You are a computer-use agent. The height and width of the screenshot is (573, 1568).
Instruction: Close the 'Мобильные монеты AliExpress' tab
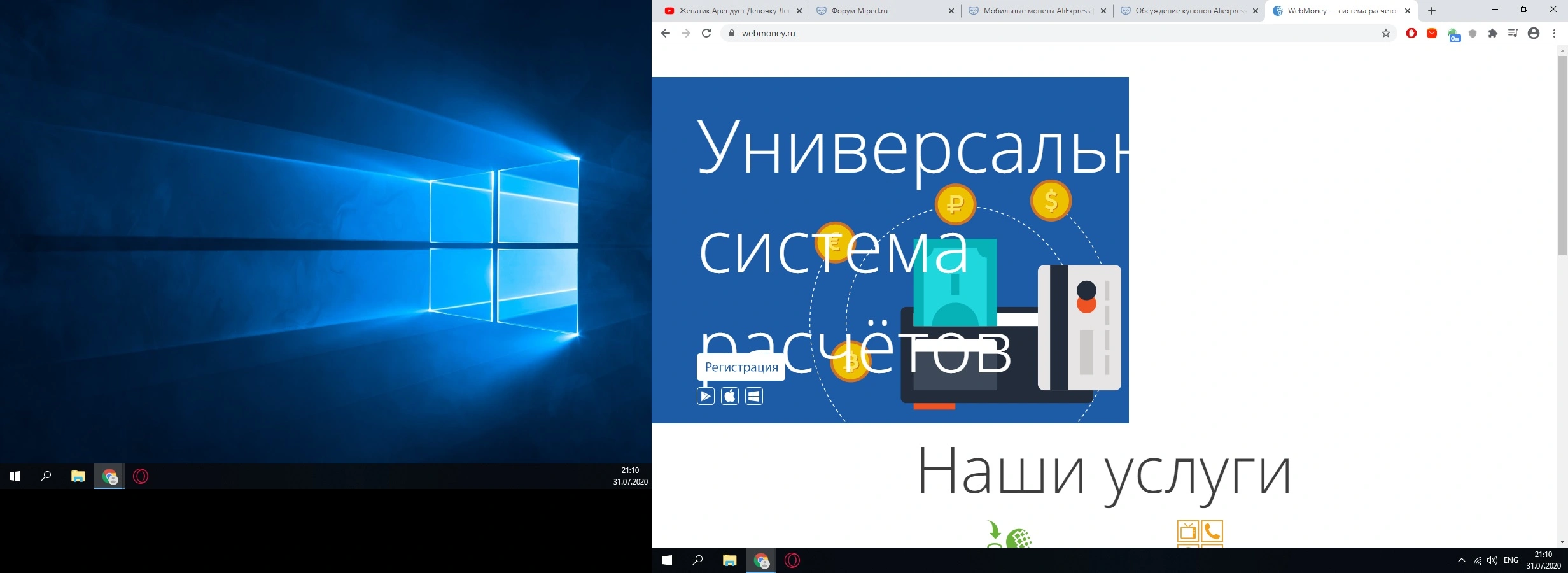(x=1103, y=11)
